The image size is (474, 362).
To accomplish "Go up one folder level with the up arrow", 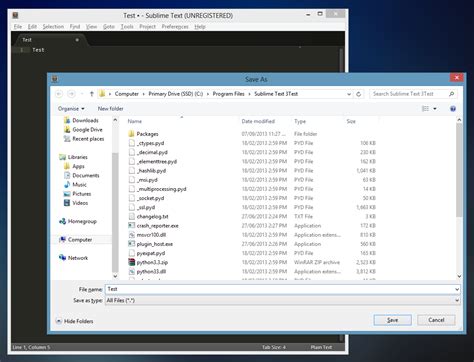I will point(92,94).
